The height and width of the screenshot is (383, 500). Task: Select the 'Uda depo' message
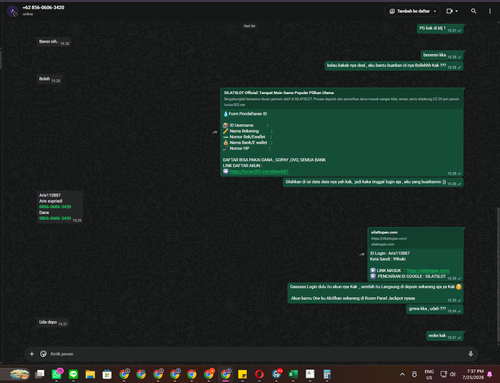pos(53,322)
